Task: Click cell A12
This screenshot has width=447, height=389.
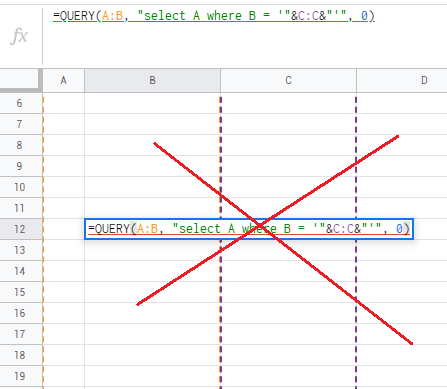Action: [x=64, y=229]
